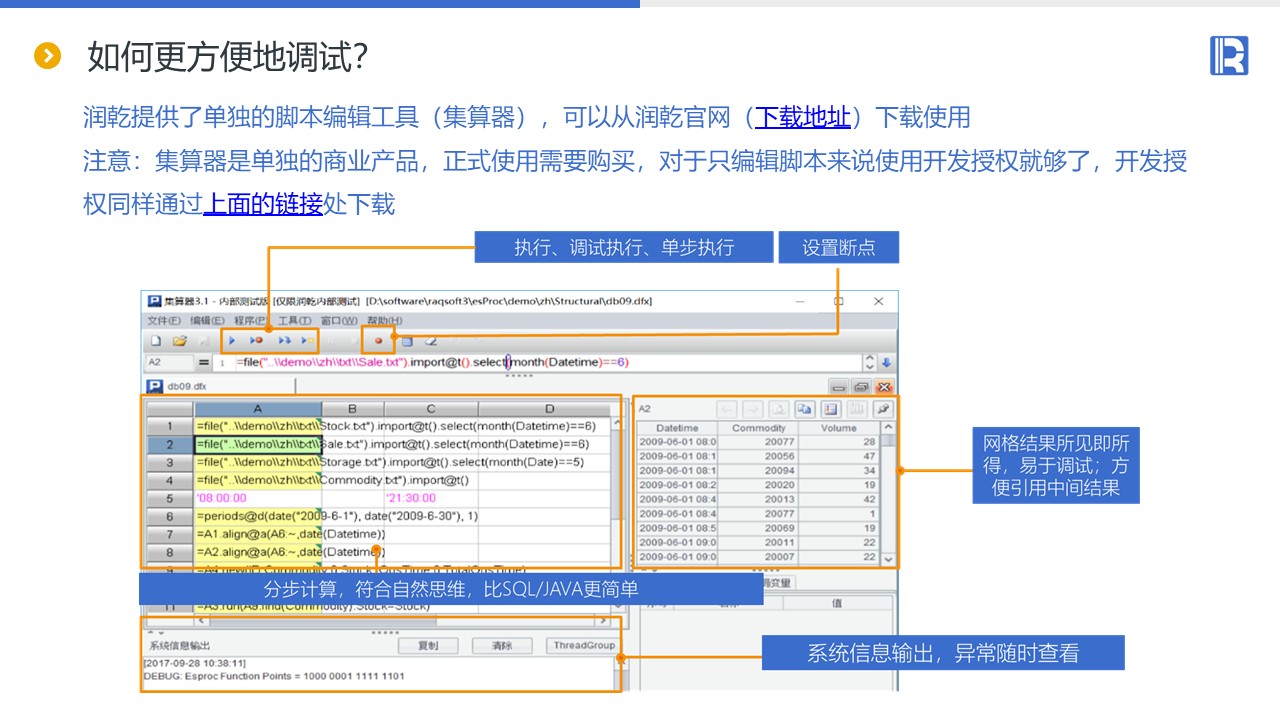Click the result table vertical scrollbar

(x=887, y=493)
